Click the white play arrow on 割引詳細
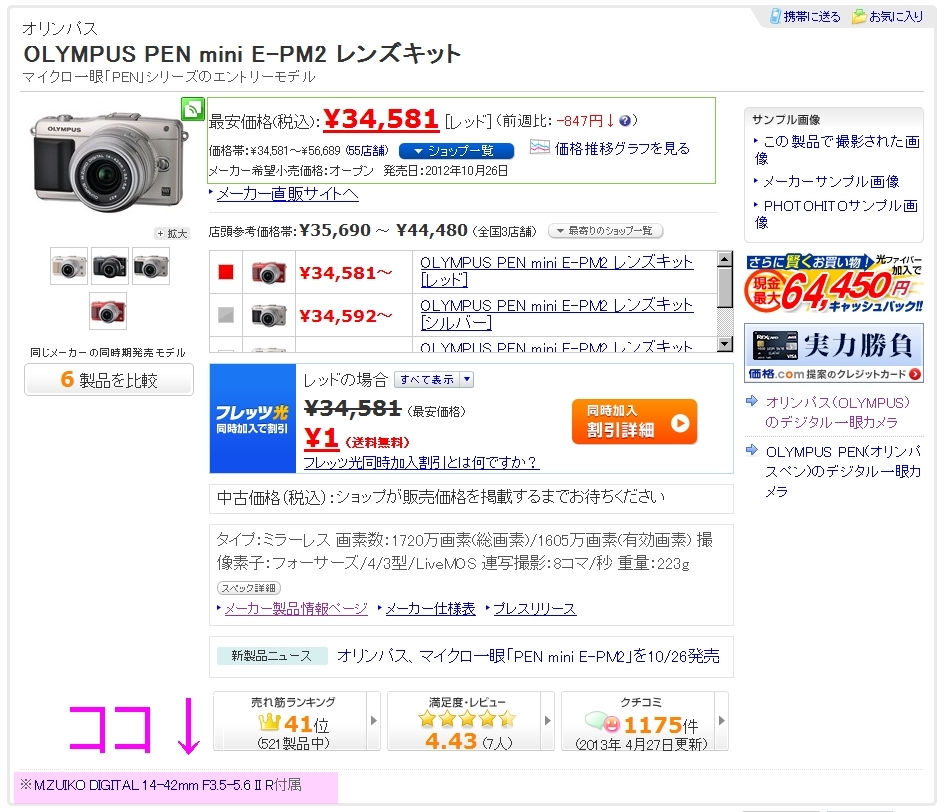Screen dimensions: 944x812 [x=680, y=423]
